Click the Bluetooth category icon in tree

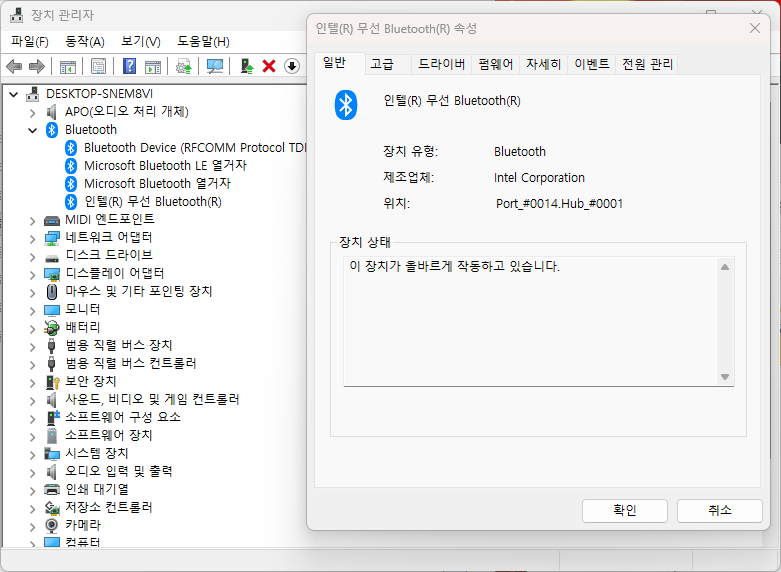click(x=52, y=130)
